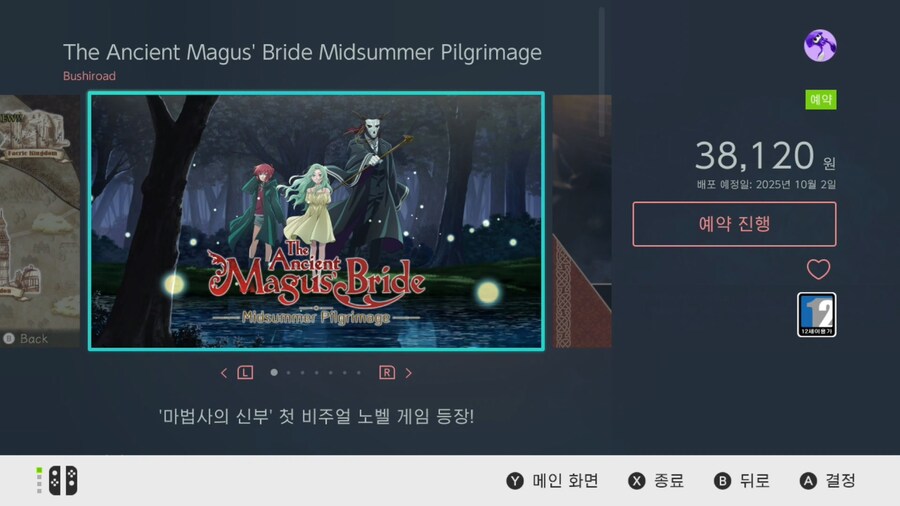Viewport: 900px width, 506px height.
Task: Click the 예약 진행 pre-order button
Action: (734, 224)
